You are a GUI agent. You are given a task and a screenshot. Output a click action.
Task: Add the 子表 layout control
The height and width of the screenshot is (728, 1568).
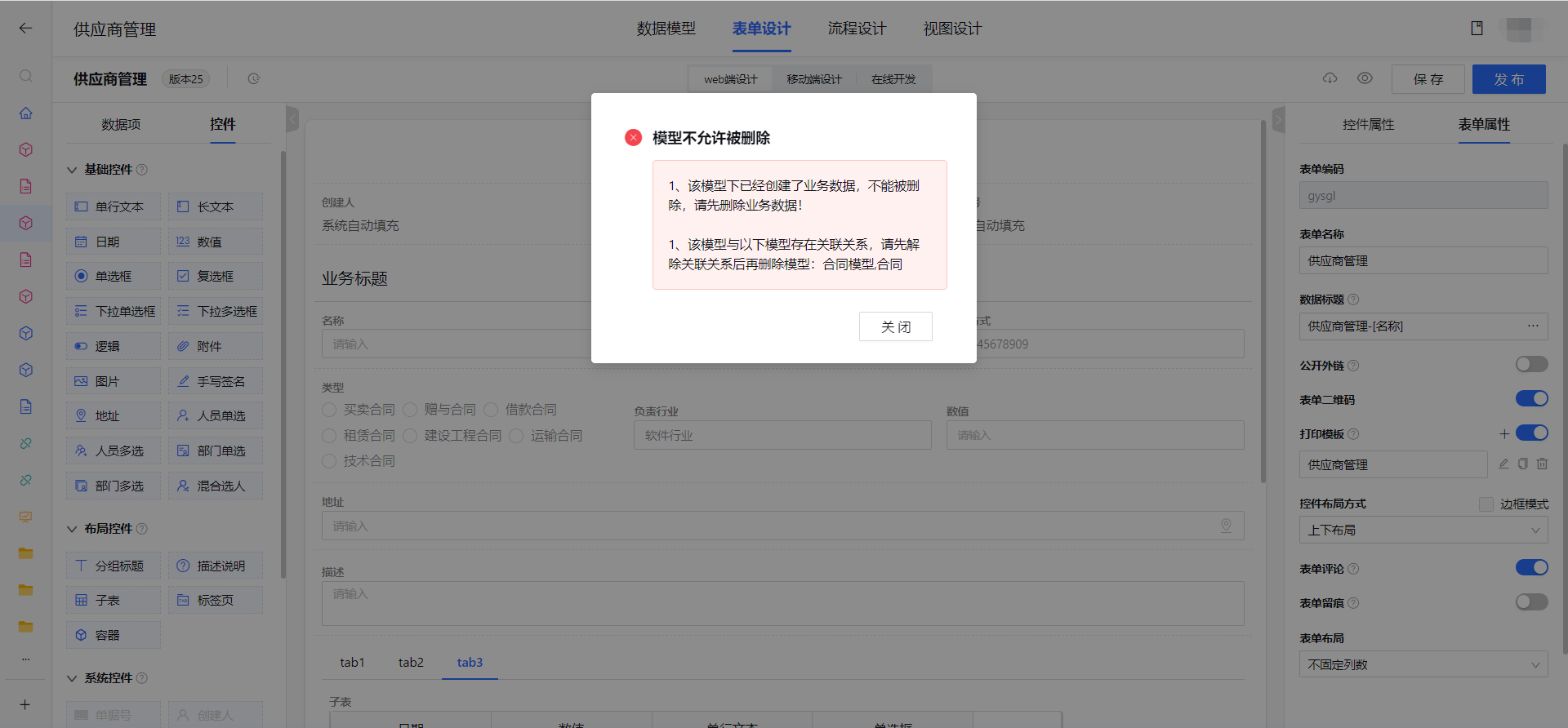click(114, 600)
